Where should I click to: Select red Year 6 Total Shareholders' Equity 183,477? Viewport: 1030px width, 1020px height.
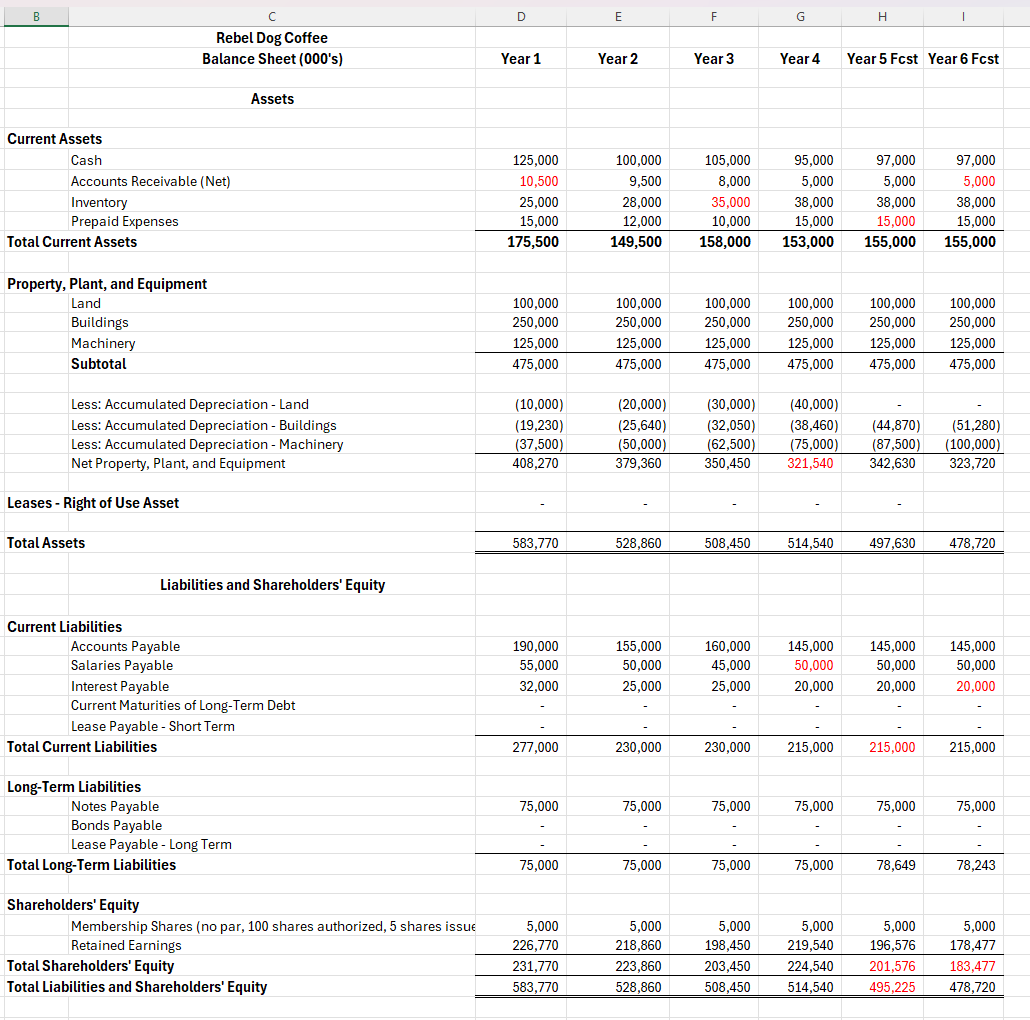click(972, 967)
